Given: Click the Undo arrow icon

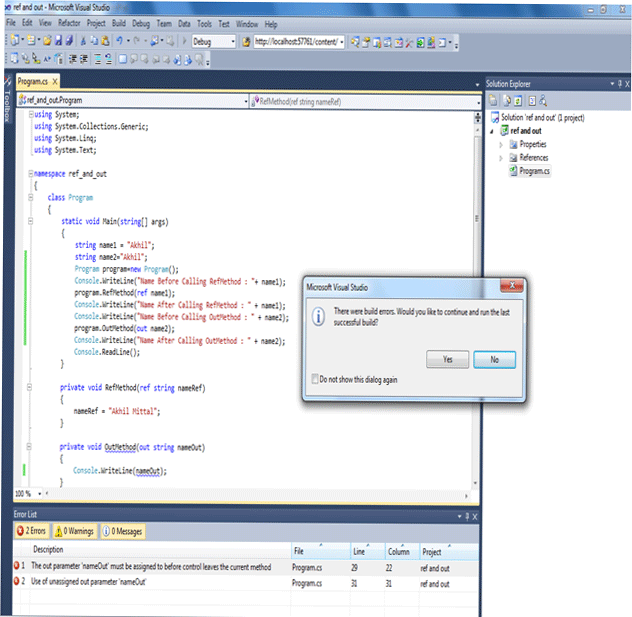Looking at the screenshot, I should [x=120, y=40].
